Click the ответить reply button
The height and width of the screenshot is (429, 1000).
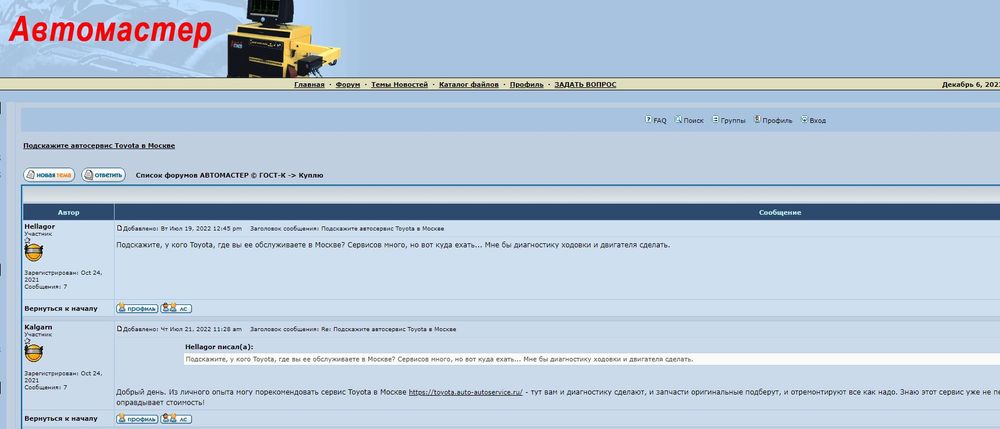click(x=103, y=175)
